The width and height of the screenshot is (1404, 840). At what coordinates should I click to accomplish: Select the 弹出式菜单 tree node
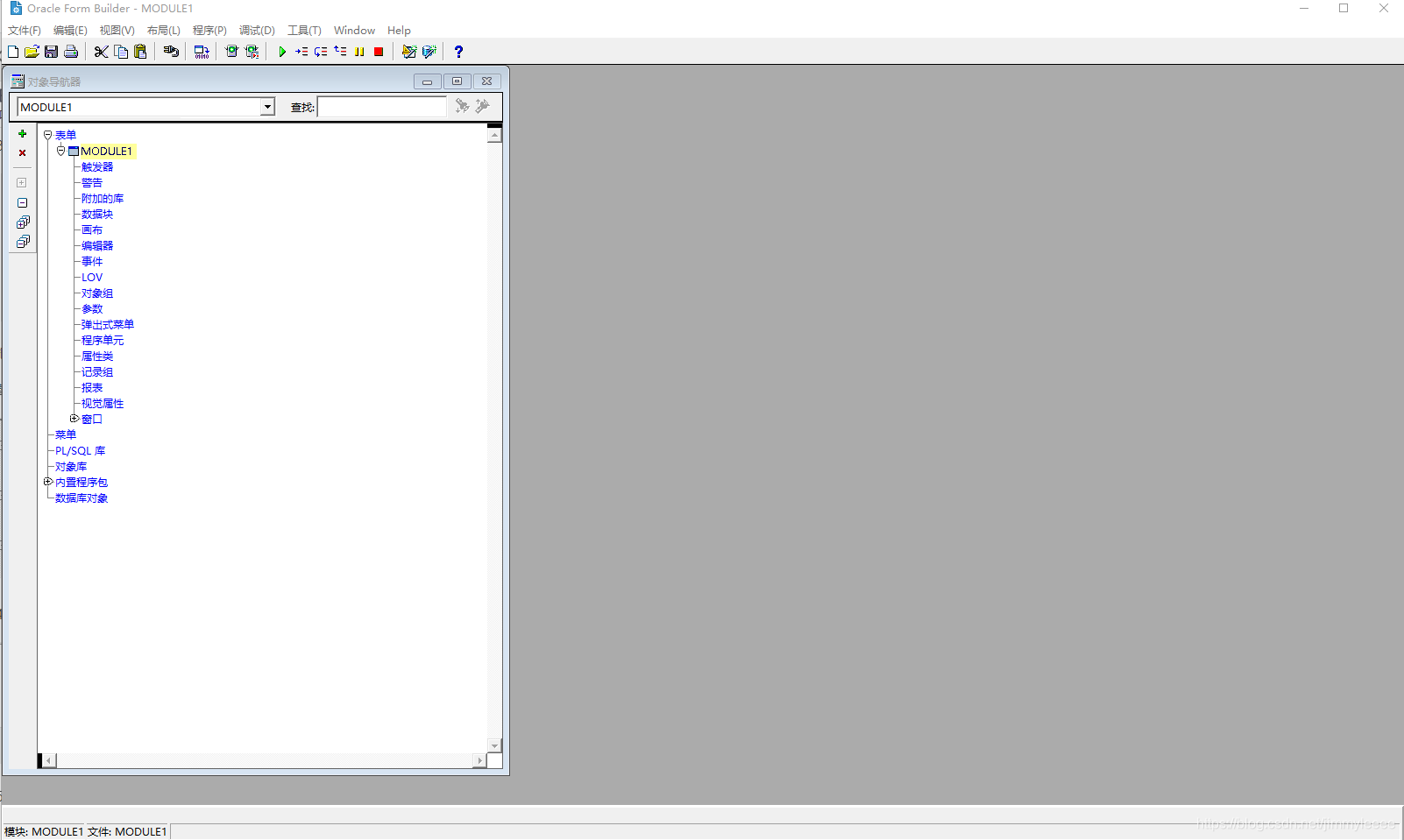(x=108, y=324)
